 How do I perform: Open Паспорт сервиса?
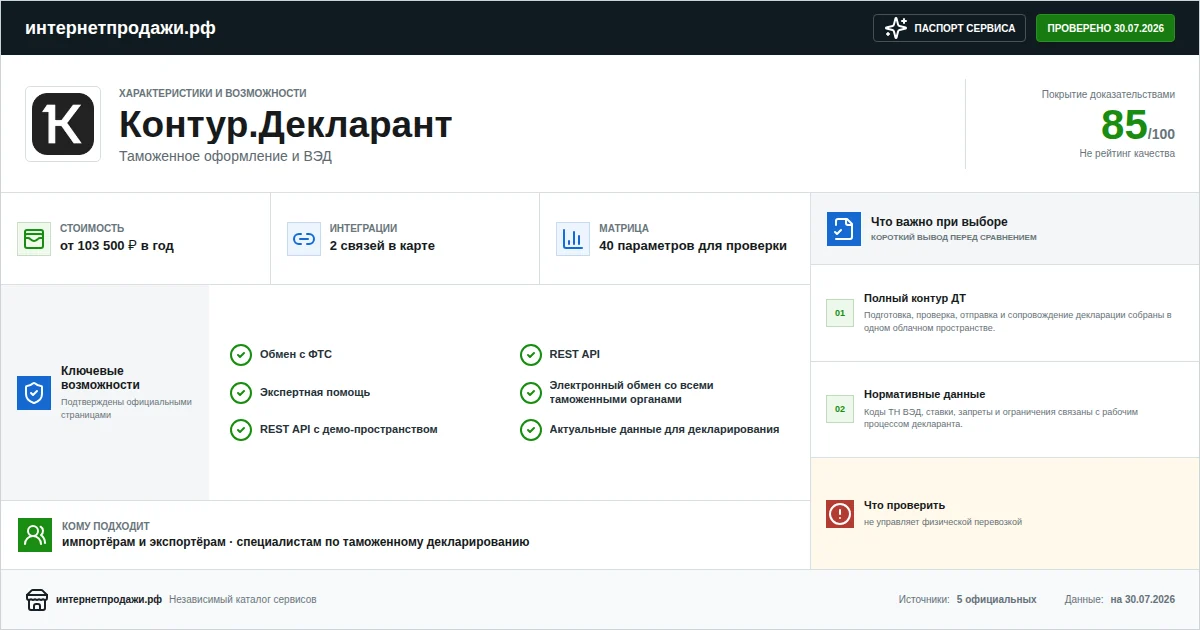(x=949, y=28)
